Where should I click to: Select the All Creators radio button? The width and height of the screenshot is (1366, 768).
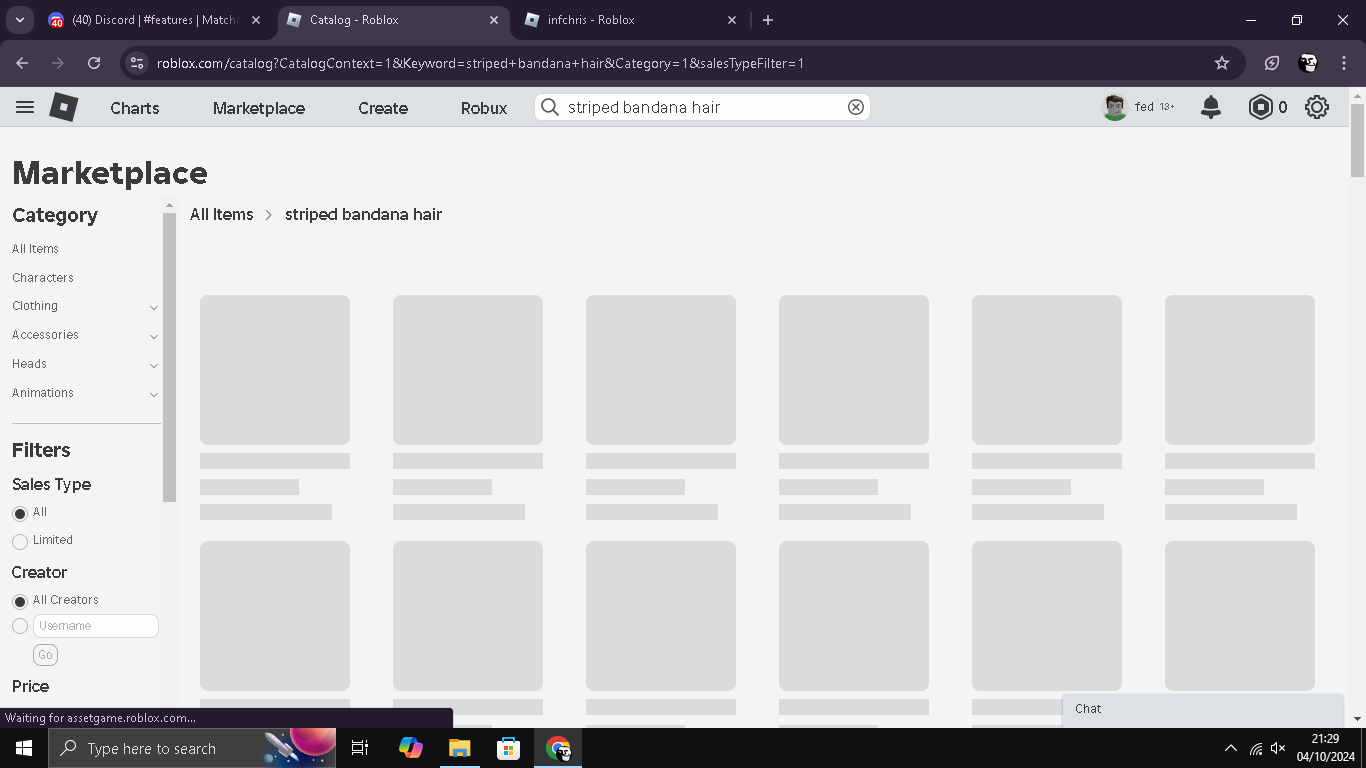[20, 601]
